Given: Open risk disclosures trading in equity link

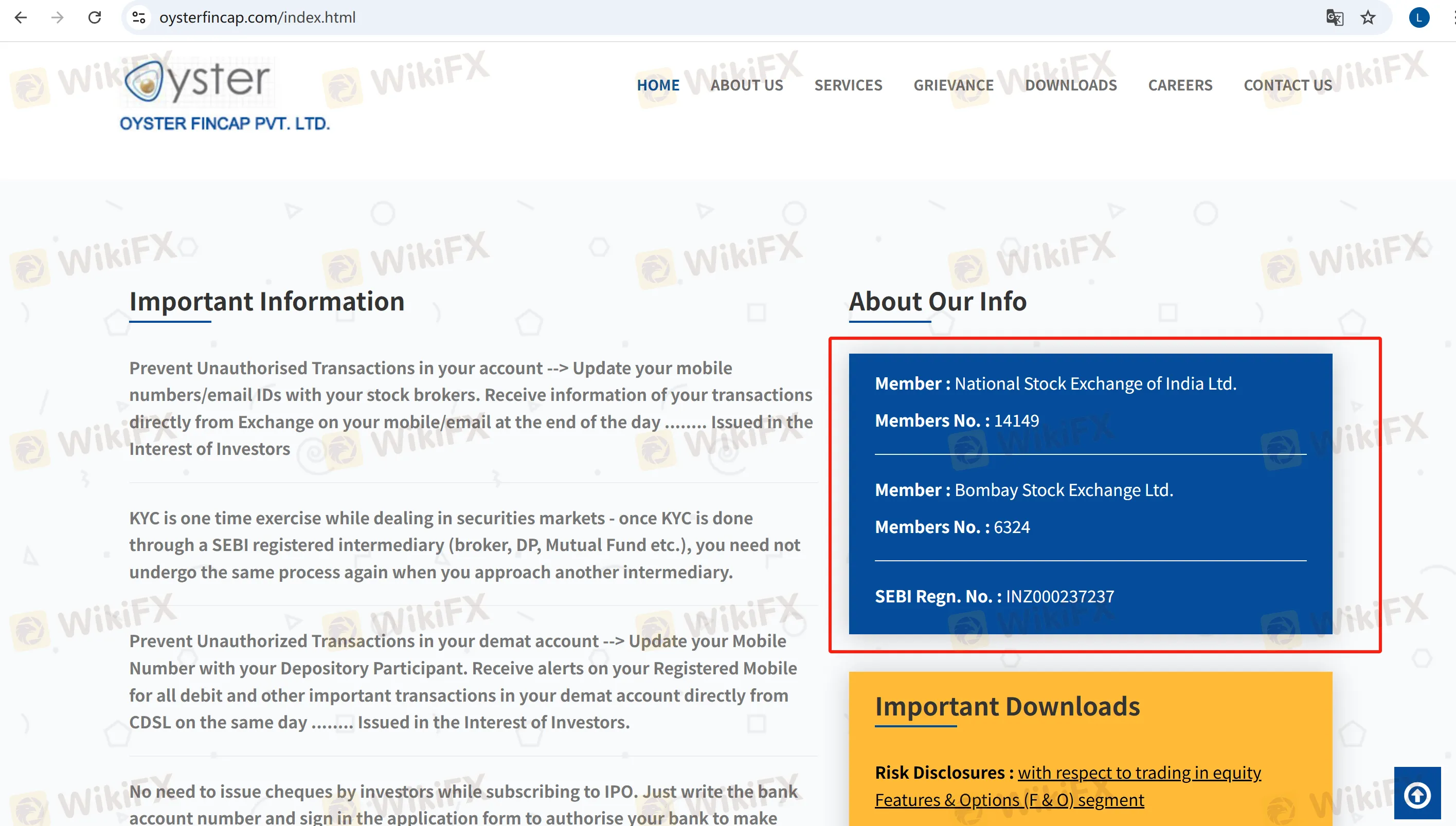Looking at the screenshot, I should tap(1139, 773).
